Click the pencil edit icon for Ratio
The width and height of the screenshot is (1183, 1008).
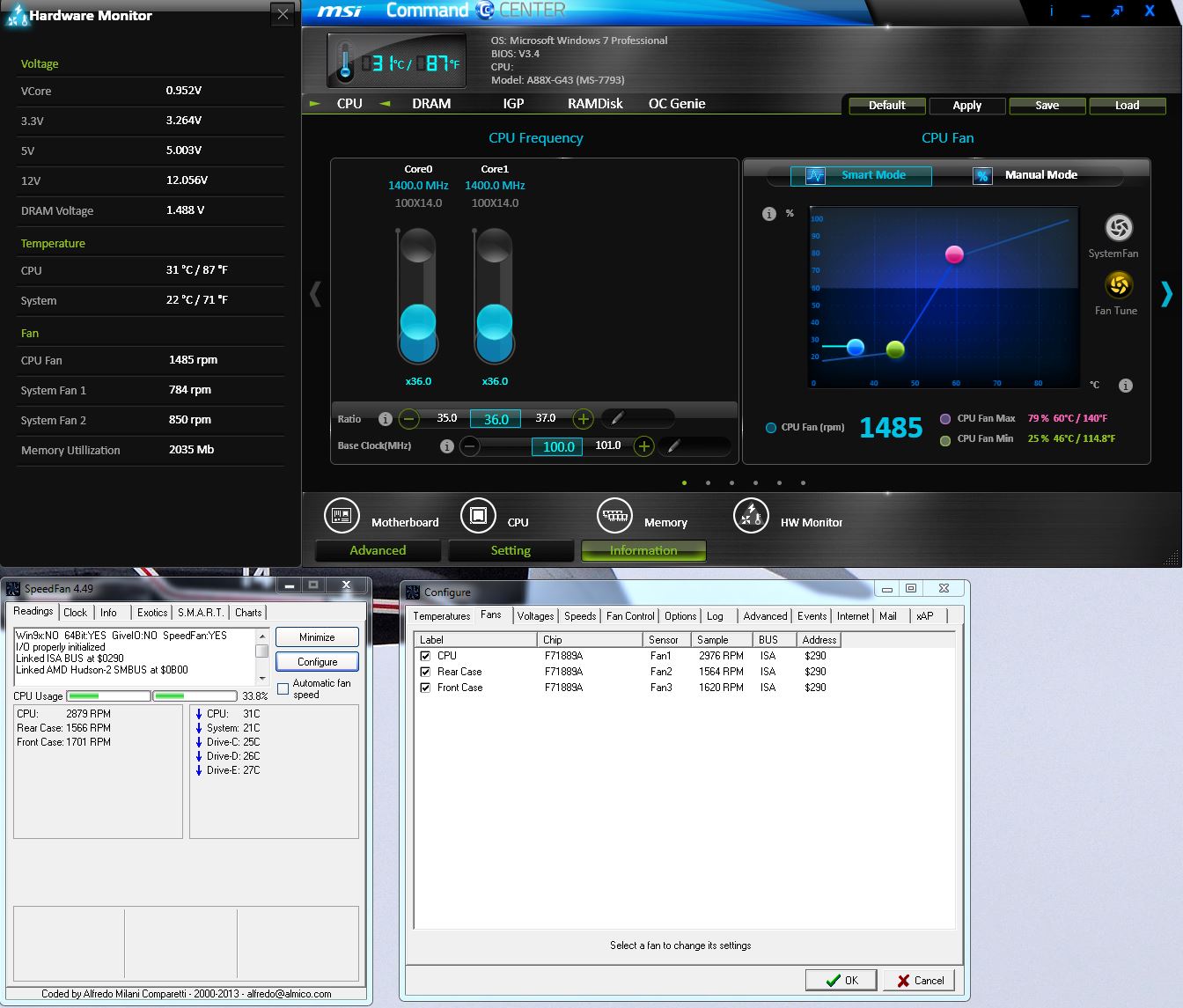pyautogui.click(x=618, y=418)
